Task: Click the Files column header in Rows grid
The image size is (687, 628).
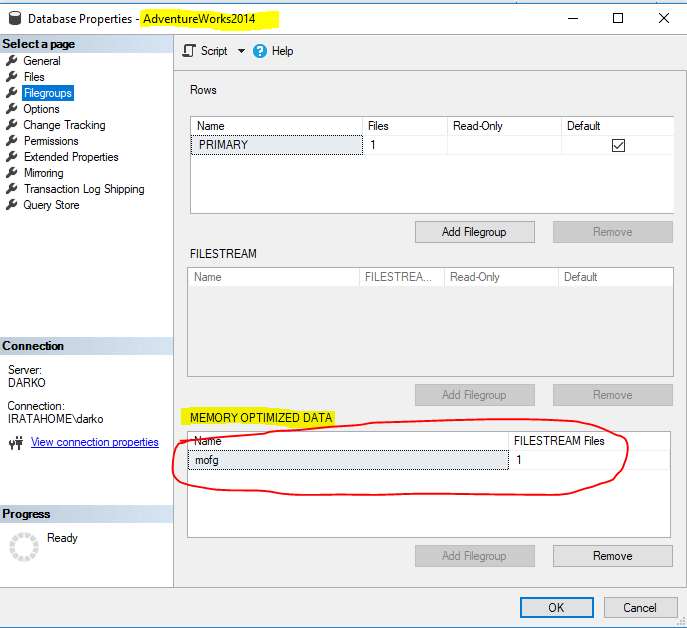Action: pos(405,126)
